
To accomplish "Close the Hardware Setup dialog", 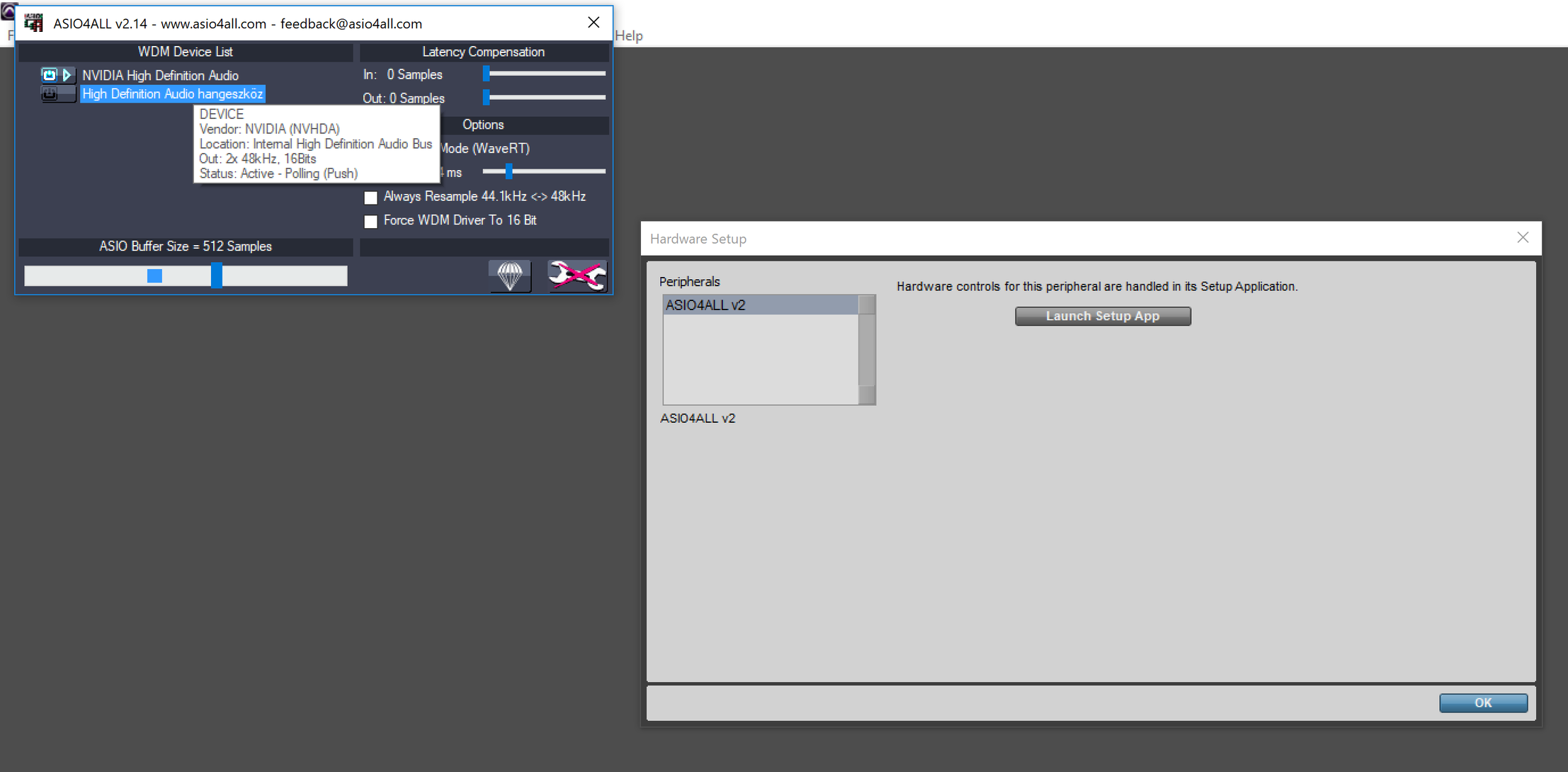I will [1523, 238].
